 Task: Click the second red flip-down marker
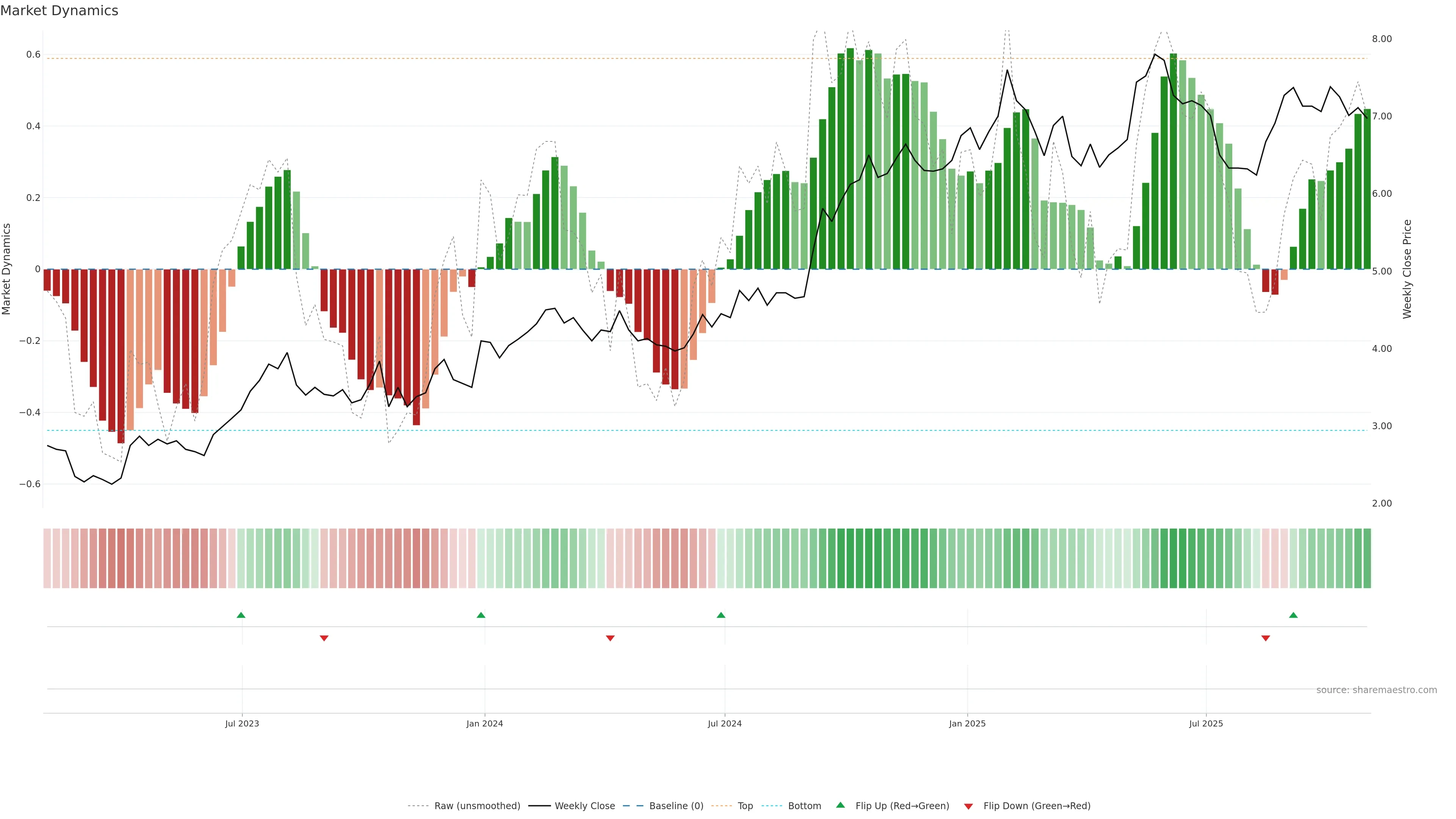610,638
